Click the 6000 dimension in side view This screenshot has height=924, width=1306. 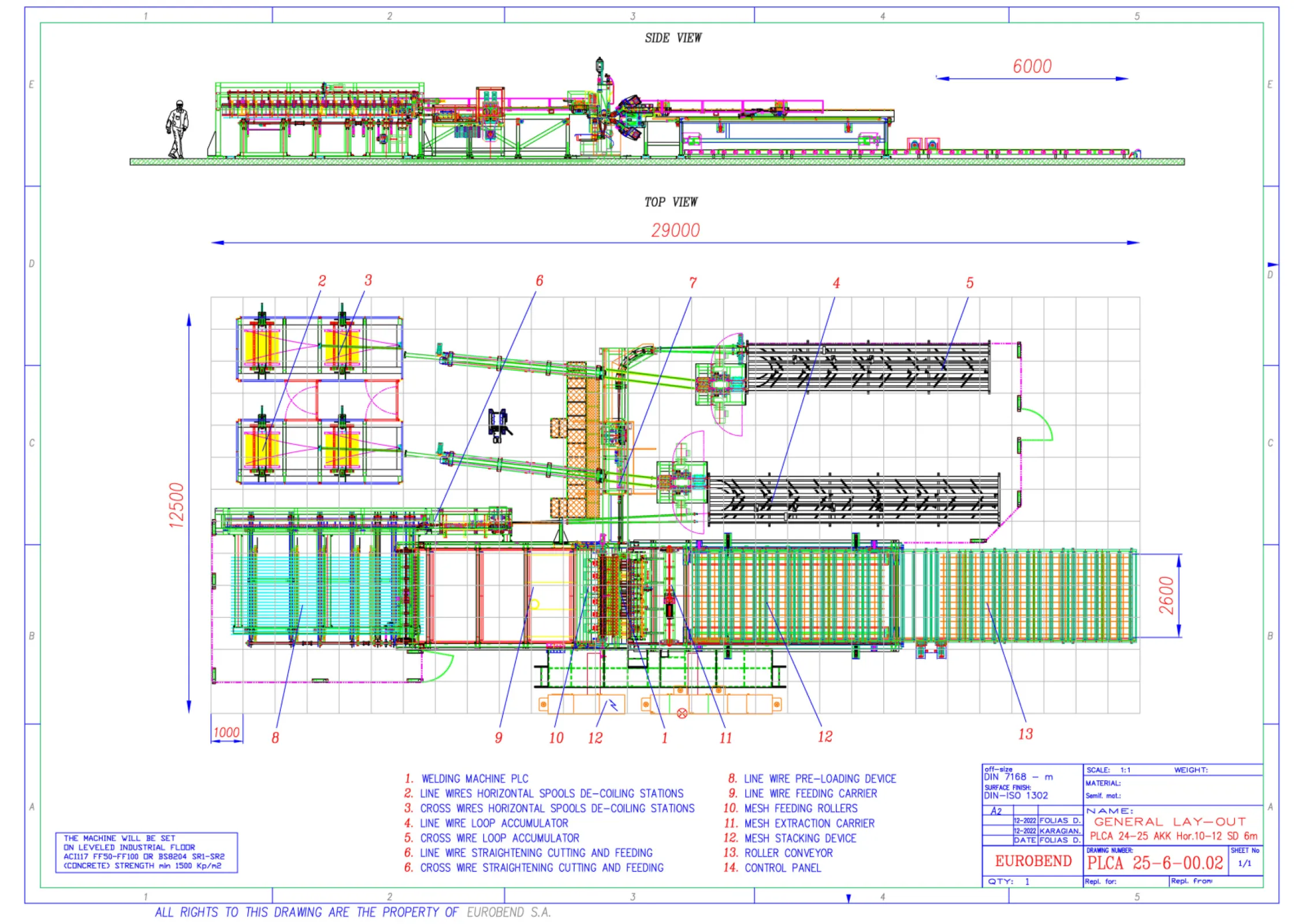tap(1032, 66)
